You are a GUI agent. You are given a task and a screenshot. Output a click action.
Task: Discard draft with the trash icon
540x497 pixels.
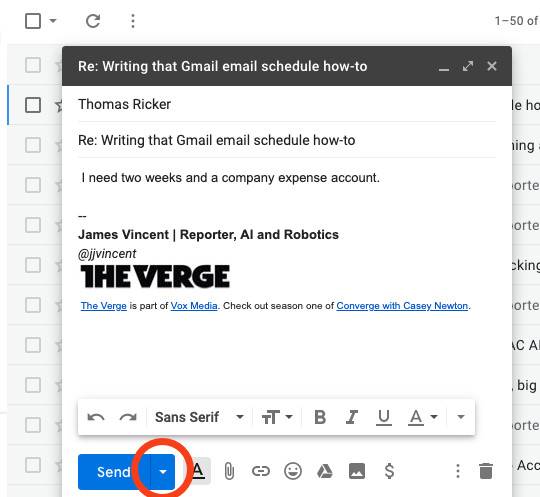pyautogui.click(x=486, y=471)
